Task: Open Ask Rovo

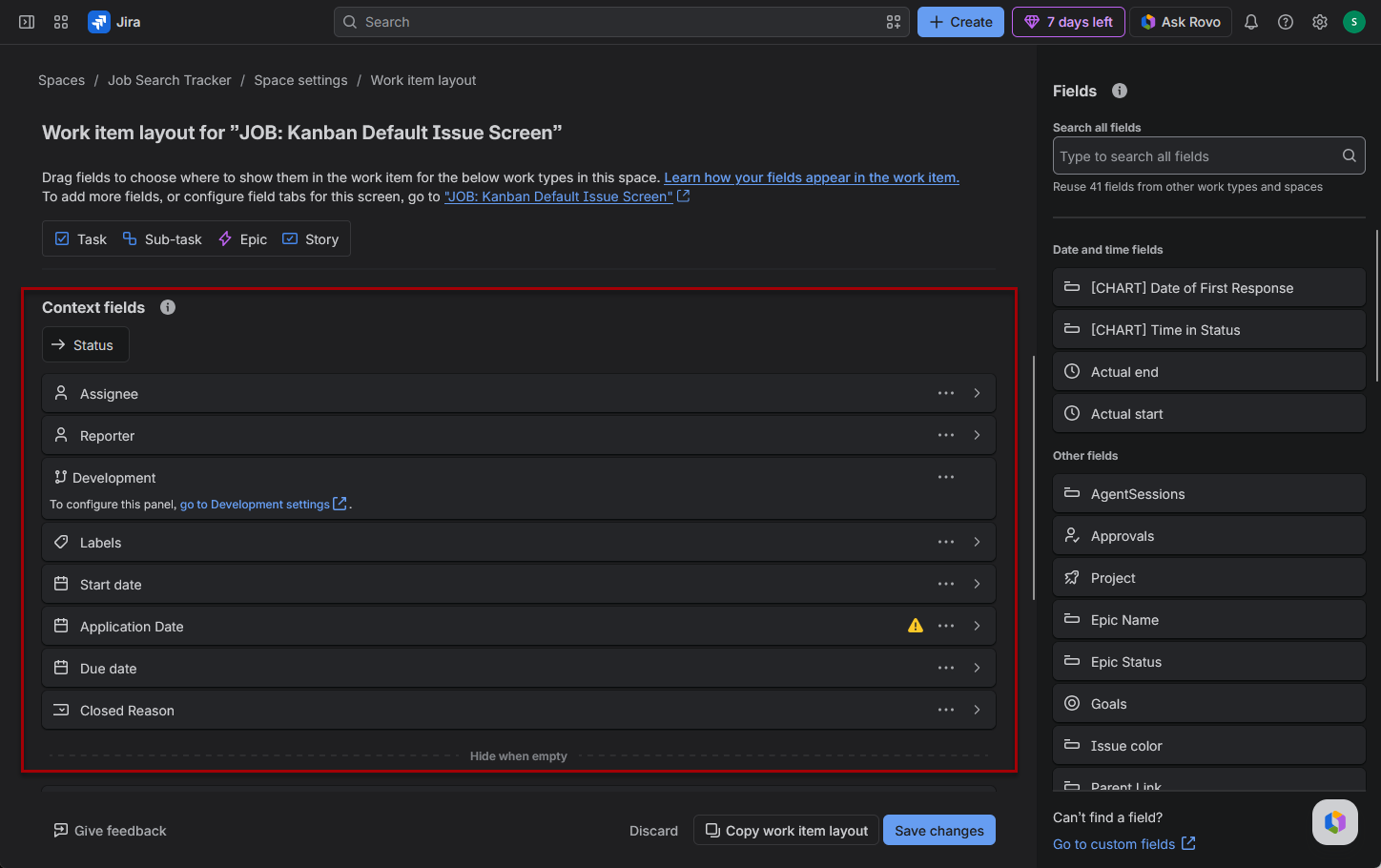Action: tap(1181, 22)
